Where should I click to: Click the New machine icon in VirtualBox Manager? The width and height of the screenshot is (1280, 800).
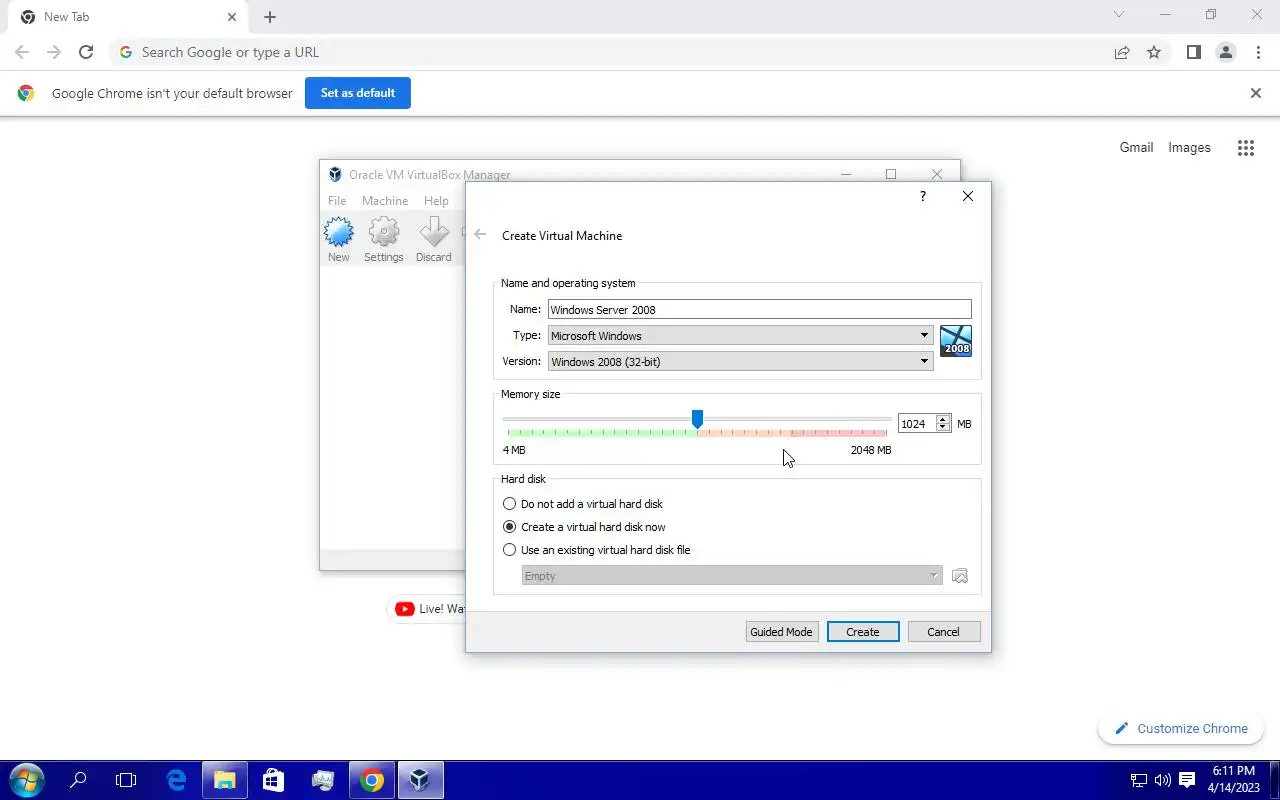[339, 233]
